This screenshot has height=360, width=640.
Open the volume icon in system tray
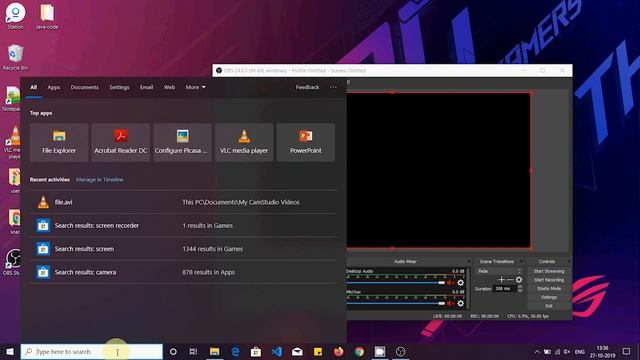click(x=567, y=351)
